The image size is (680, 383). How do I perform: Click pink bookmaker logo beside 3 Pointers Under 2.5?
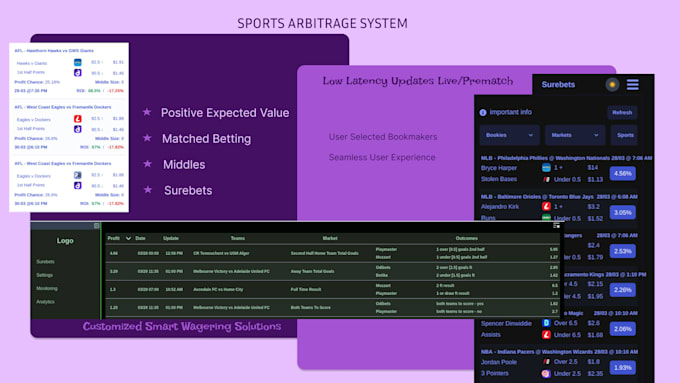pyautogui.click(x=546, y=373)
